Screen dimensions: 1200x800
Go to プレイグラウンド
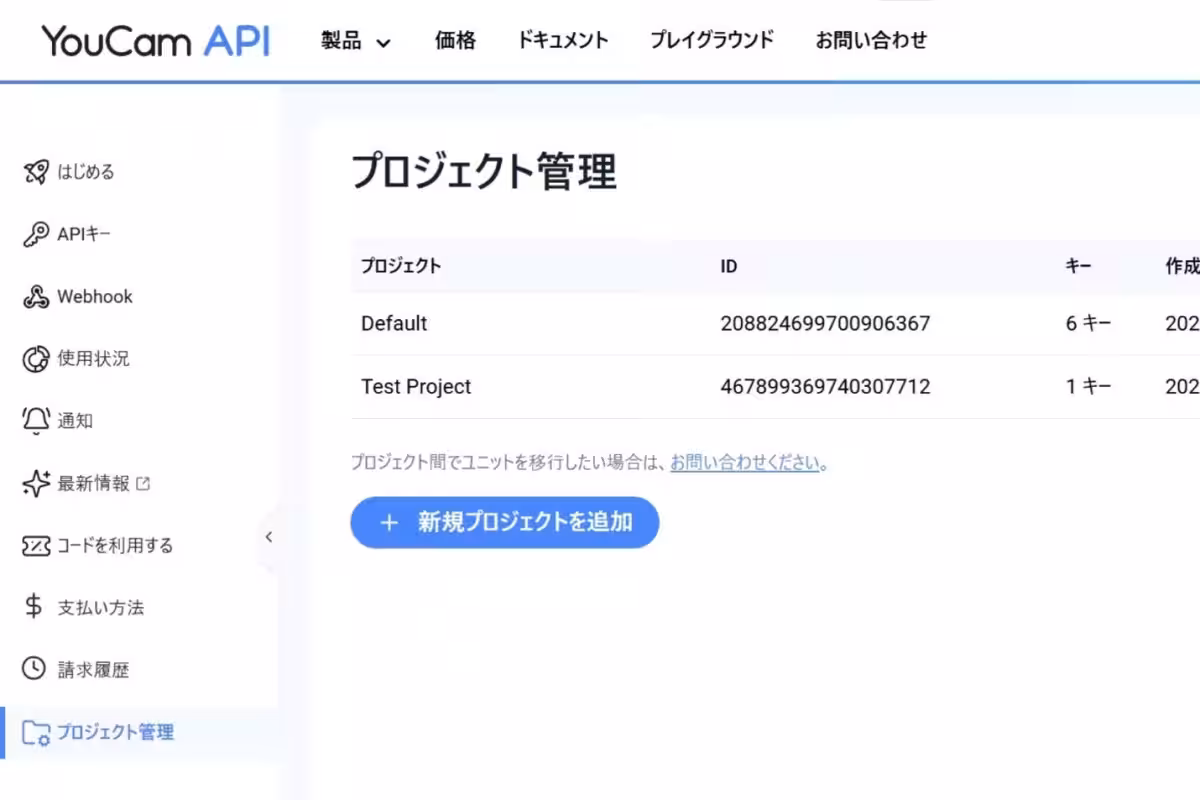712,41
